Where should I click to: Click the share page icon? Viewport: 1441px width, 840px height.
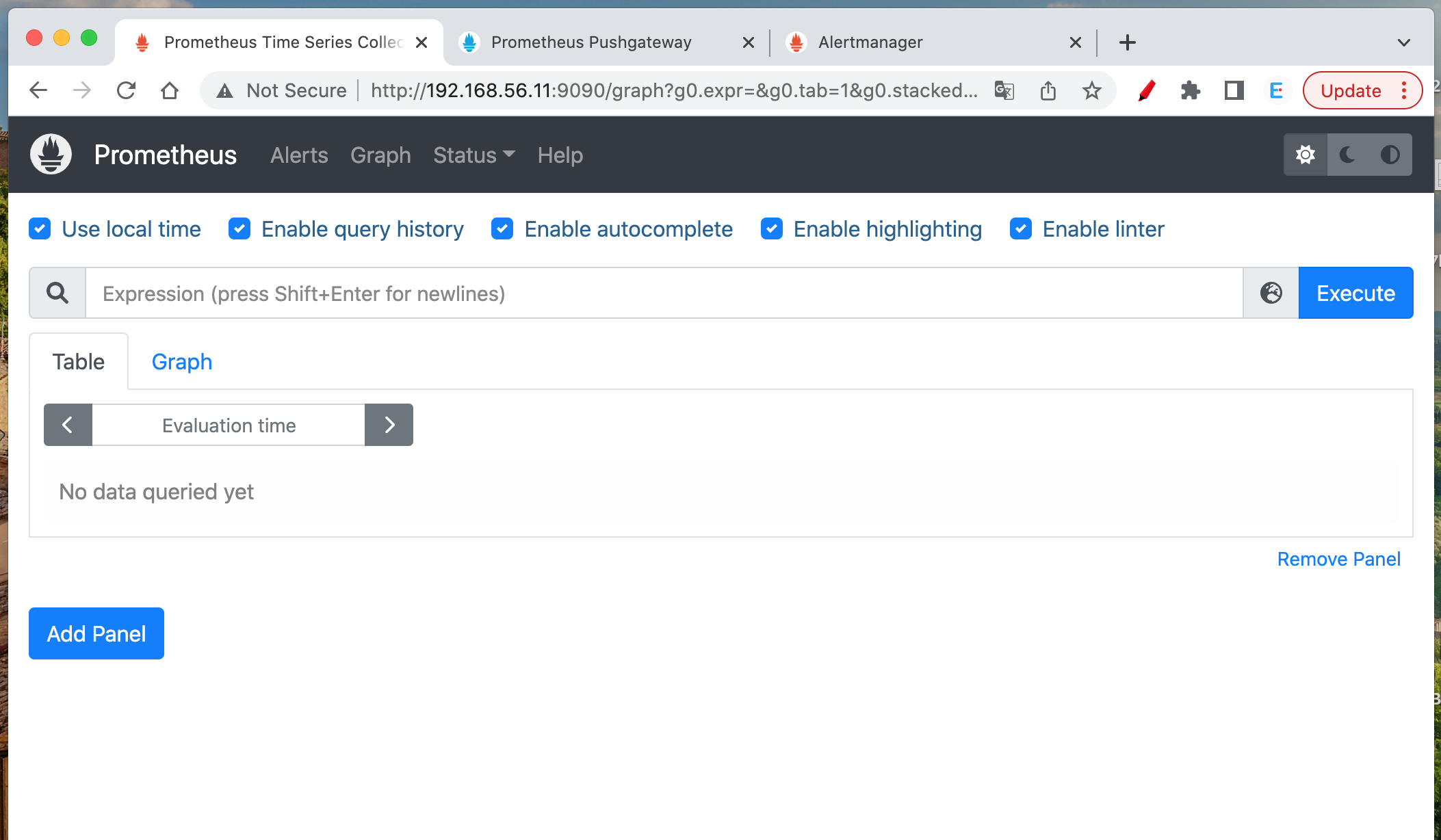tap(1048, 90)
